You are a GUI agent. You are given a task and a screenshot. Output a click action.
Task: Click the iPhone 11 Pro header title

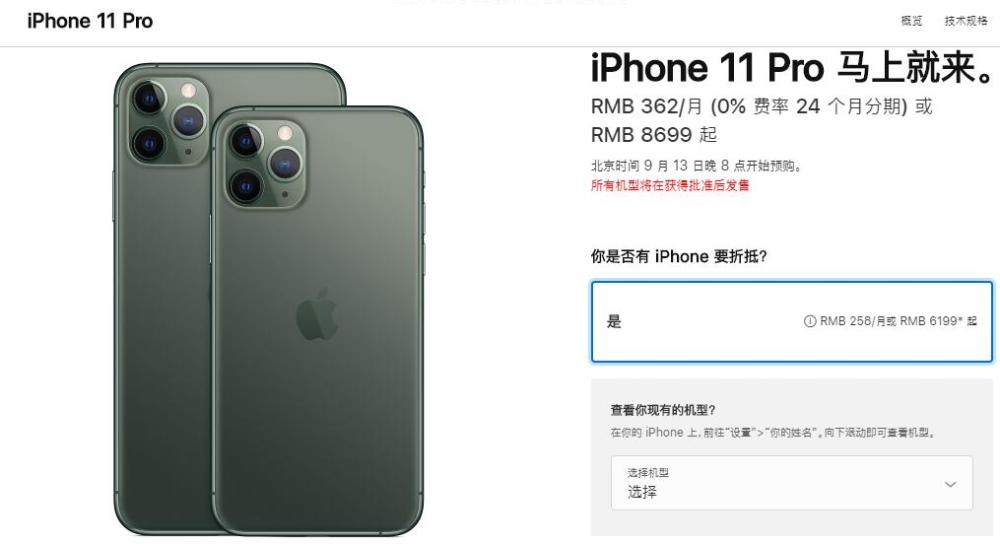point(90,21)
